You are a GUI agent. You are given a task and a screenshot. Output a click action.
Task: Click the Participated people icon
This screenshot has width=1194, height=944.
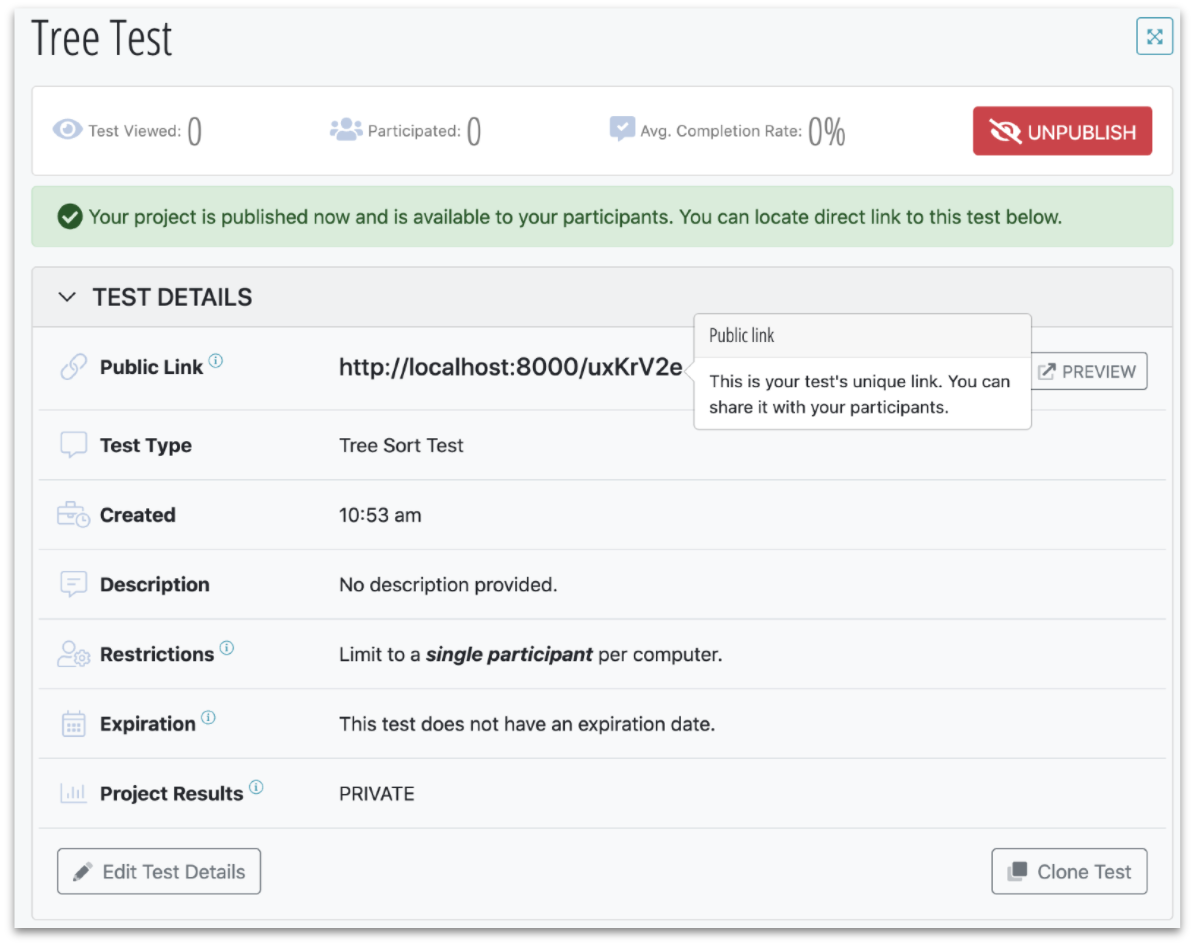point(345,130)
